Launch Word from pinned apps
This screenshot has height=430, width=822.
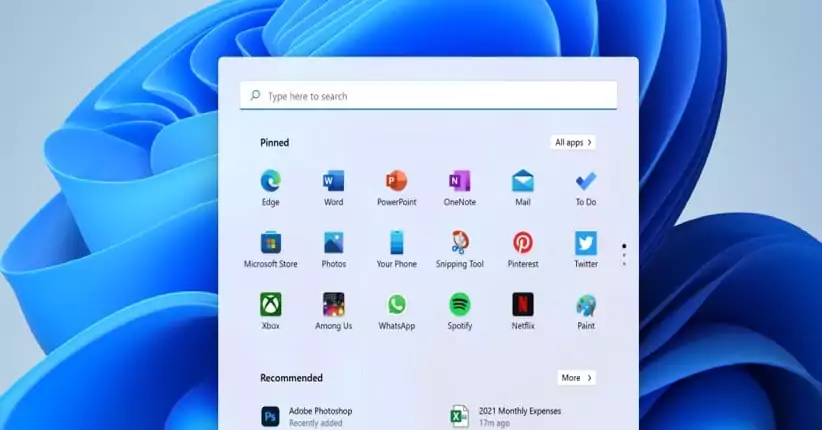pyautogui.click(x=333, y=182)
